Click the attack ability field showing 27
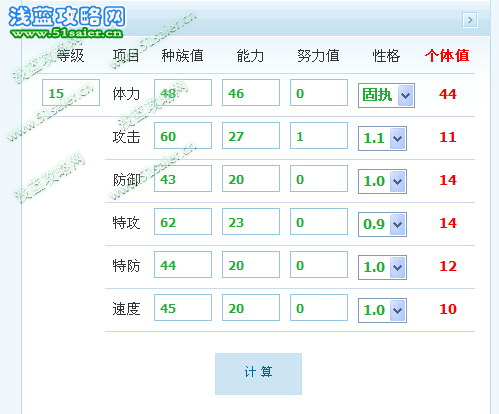 click(x=251, y=135)
